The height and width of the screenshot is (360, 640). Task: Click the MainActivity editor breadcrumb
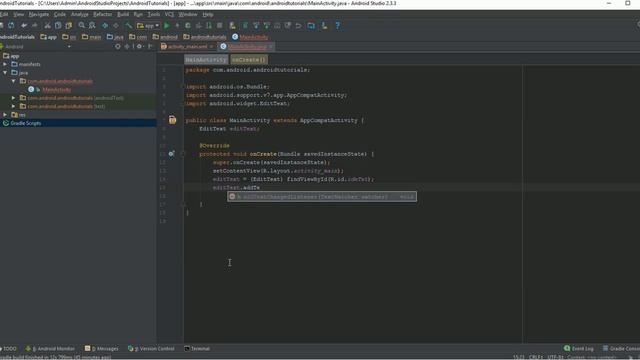point(206,60)
